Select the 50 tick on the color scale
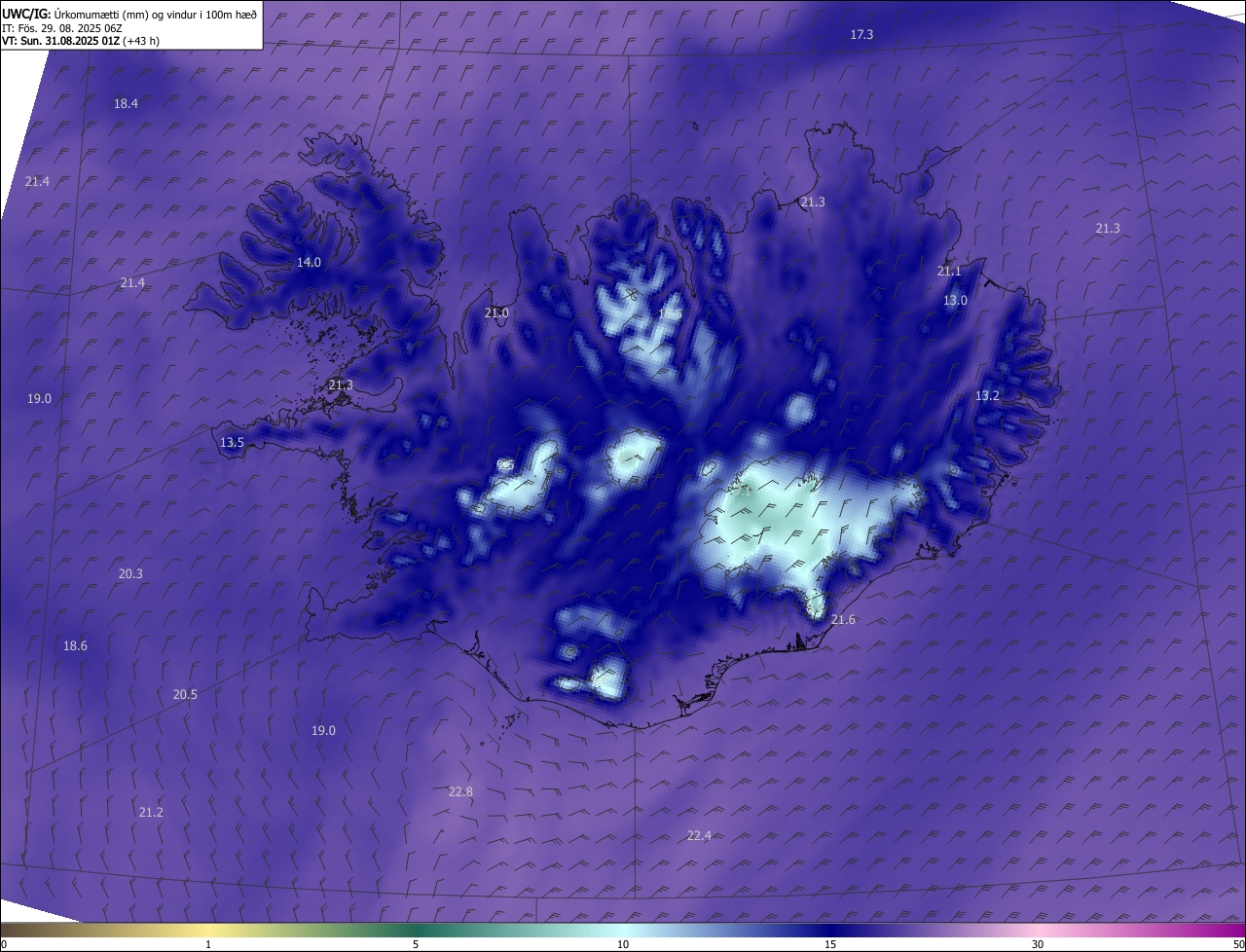 click(x=1238, y=945)
